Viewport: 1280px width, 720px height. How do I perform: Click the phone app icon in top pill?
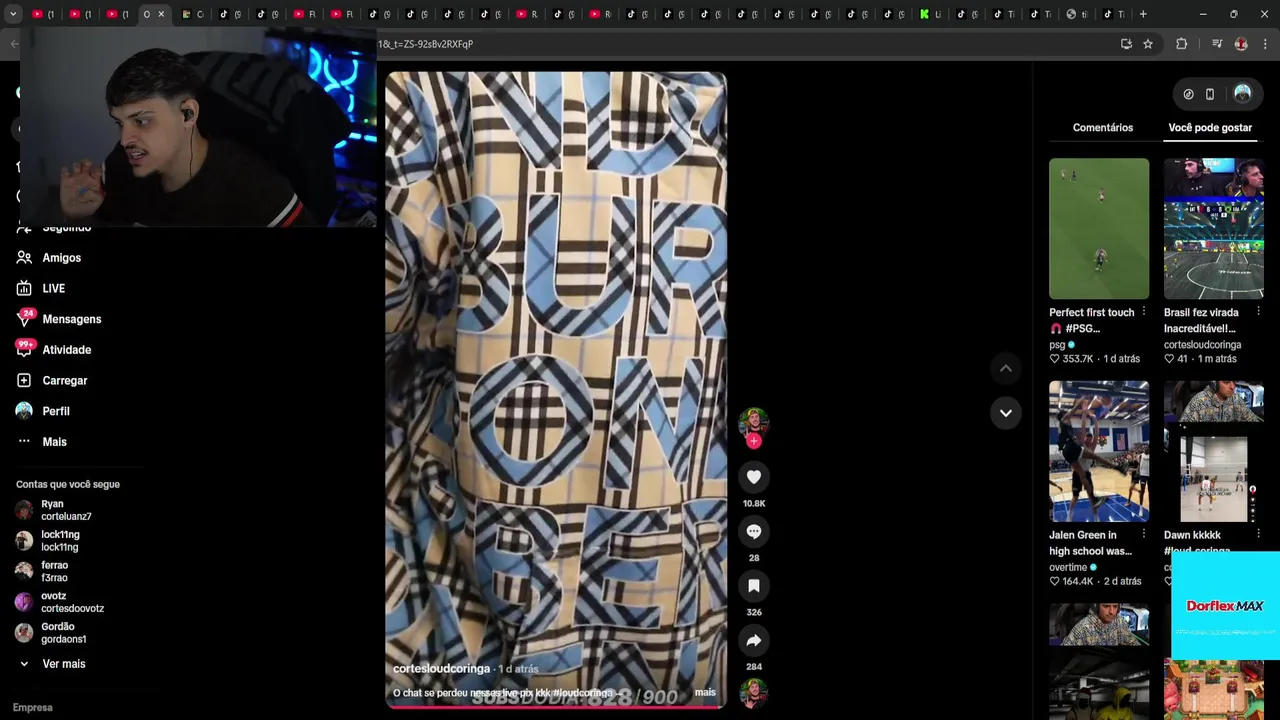pos(1210,94)
